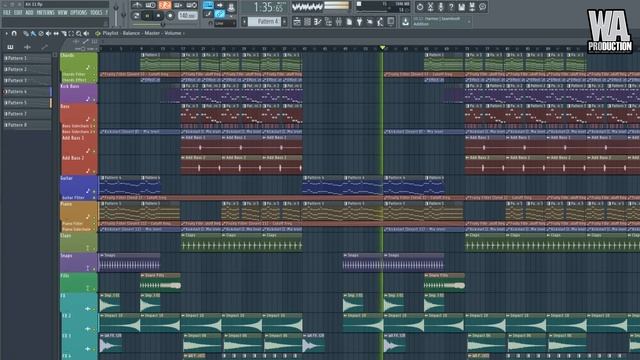This screenshot has height=360, width=640.
Task: Select the playlist playback speaker tool
Action: 86,33
